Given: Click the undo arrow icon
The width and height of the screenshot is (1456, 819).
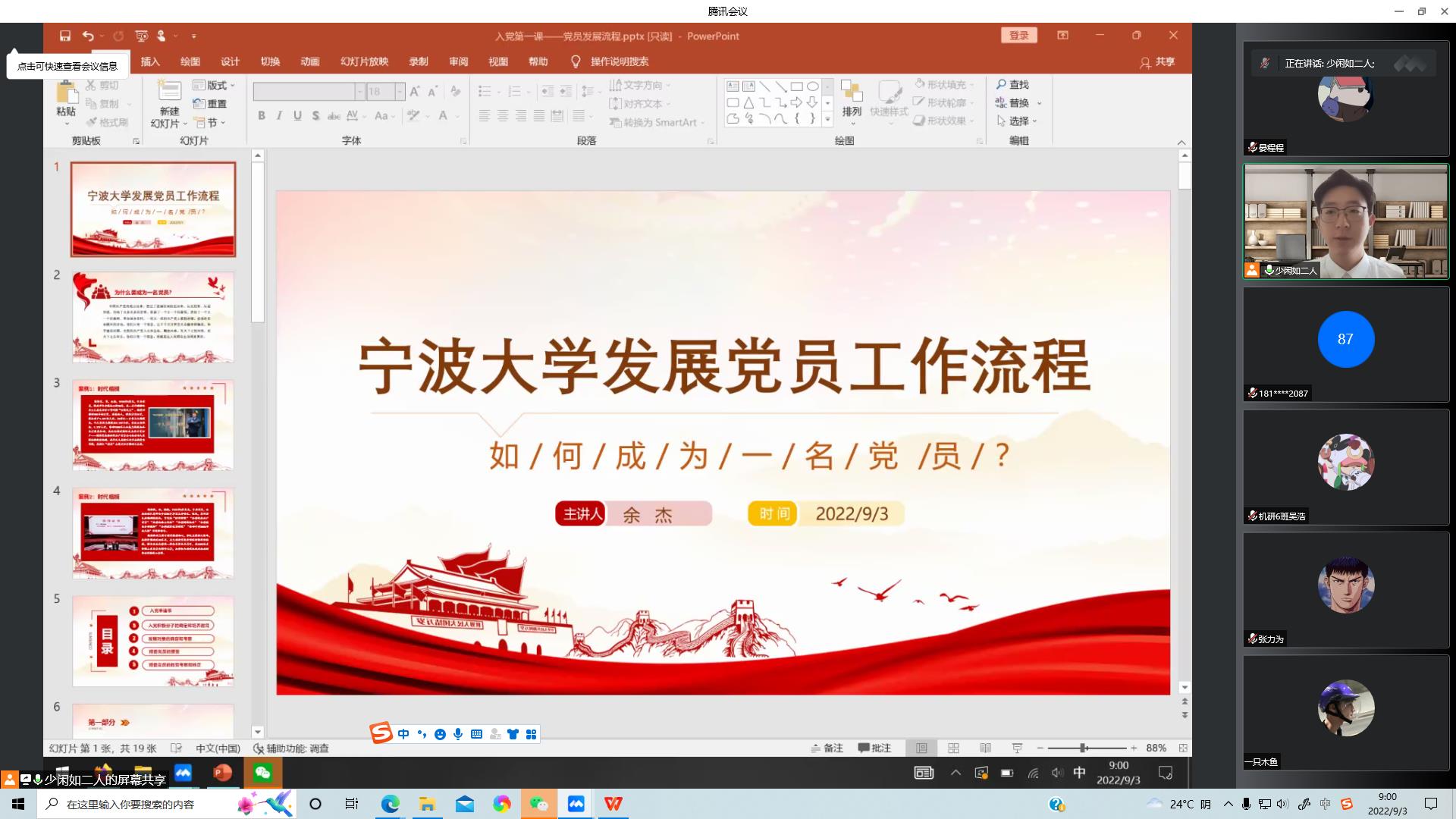Looking at the screenshot, I should point(88,36).
